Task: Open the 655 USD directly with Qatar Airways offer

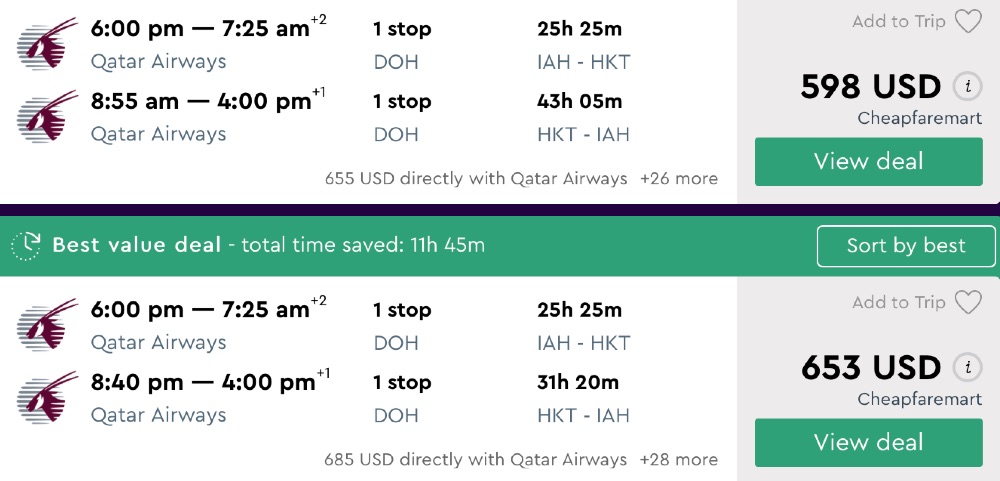Action: [476, 179]
